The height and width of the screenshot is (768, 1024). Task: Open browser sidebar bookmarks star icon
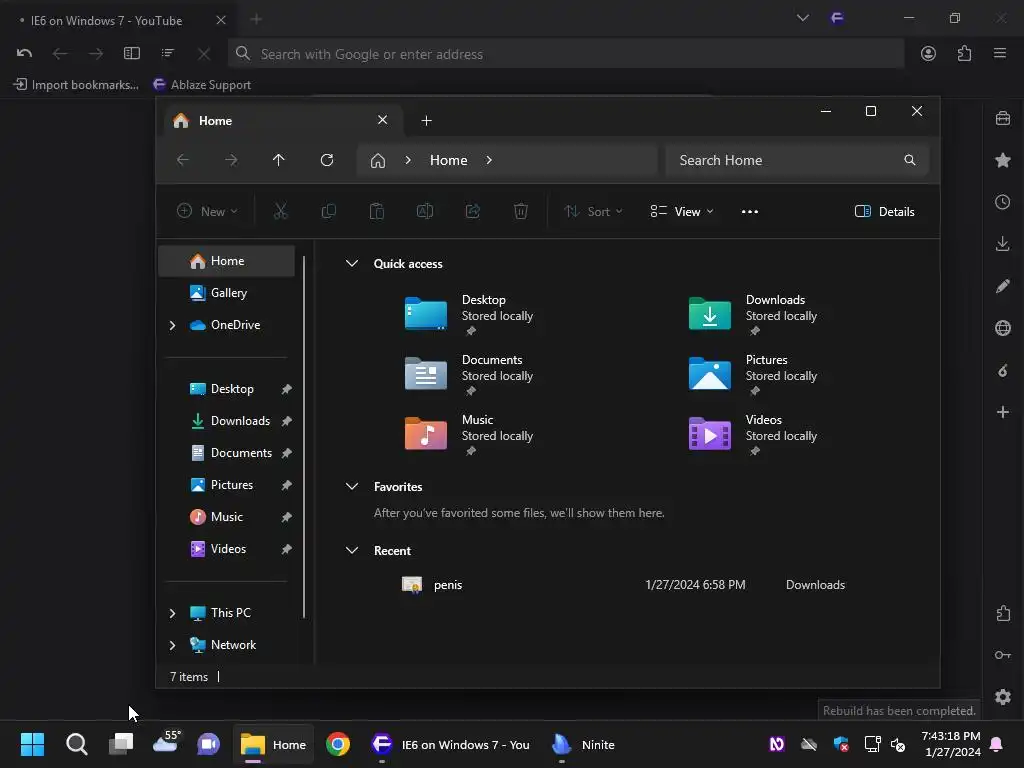pyautogui.click(x=1003, y=160)
